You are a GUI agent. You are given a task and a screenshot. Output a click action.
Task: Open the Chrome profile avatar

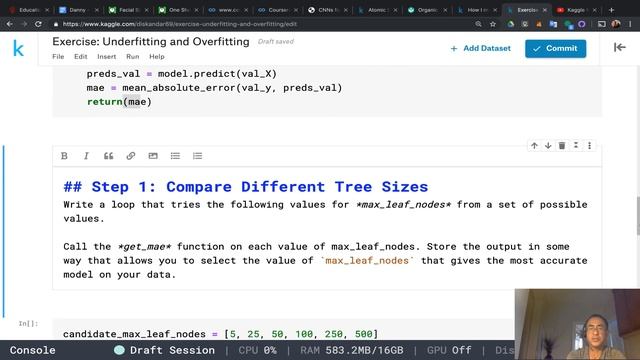[616, 24]
